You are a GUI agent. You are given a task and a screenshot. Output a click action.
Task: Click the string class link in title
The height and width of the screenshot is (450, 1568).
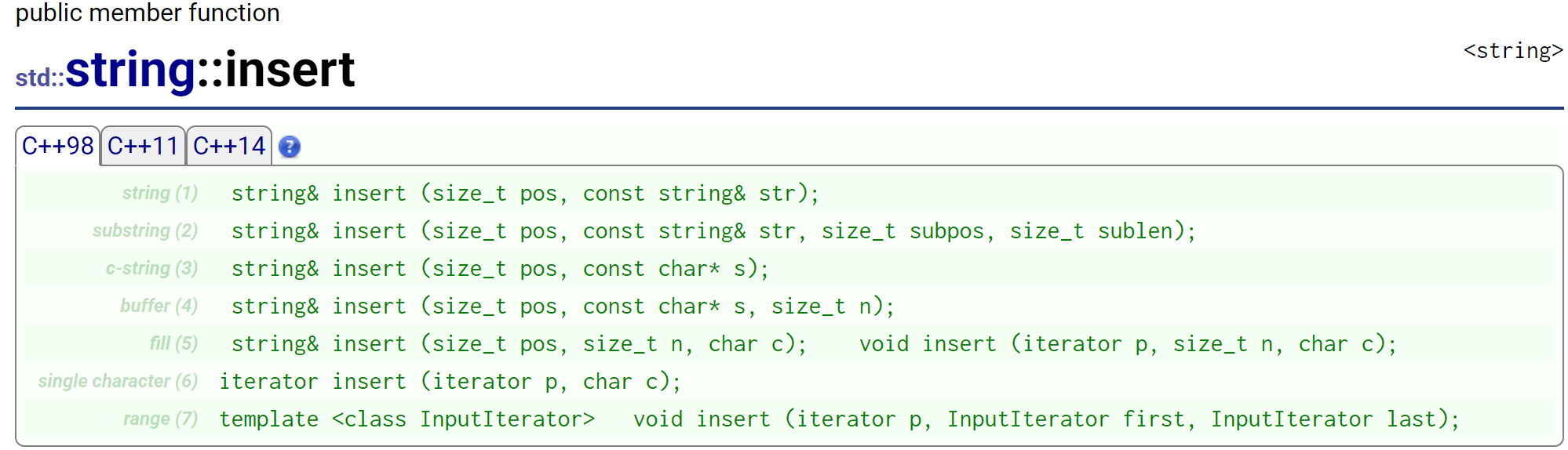tap(130, 69)
